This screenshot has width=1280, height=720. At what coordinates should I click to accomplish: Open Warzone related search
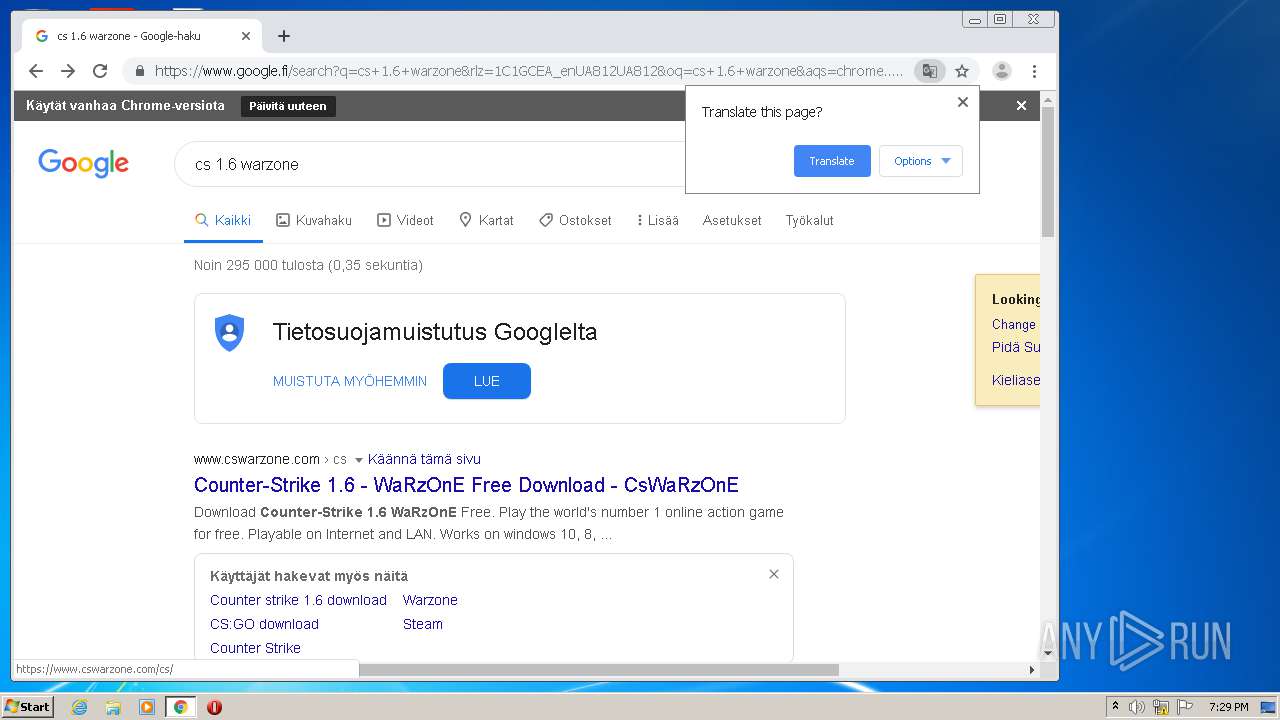click(430, 600)
